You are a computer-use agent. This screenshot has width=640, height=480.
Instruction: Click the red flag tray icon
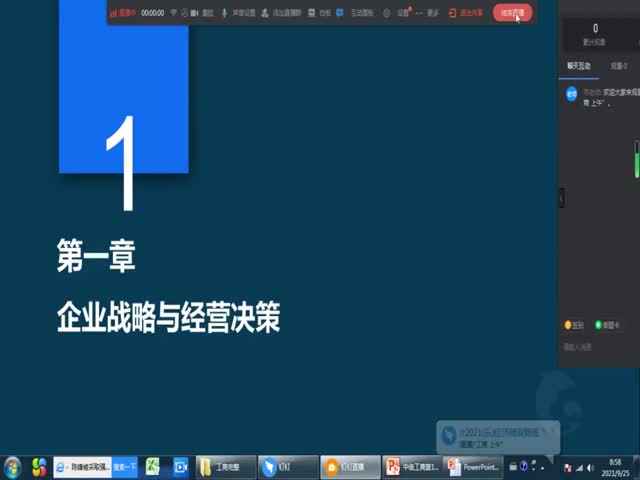coord(567,468)
